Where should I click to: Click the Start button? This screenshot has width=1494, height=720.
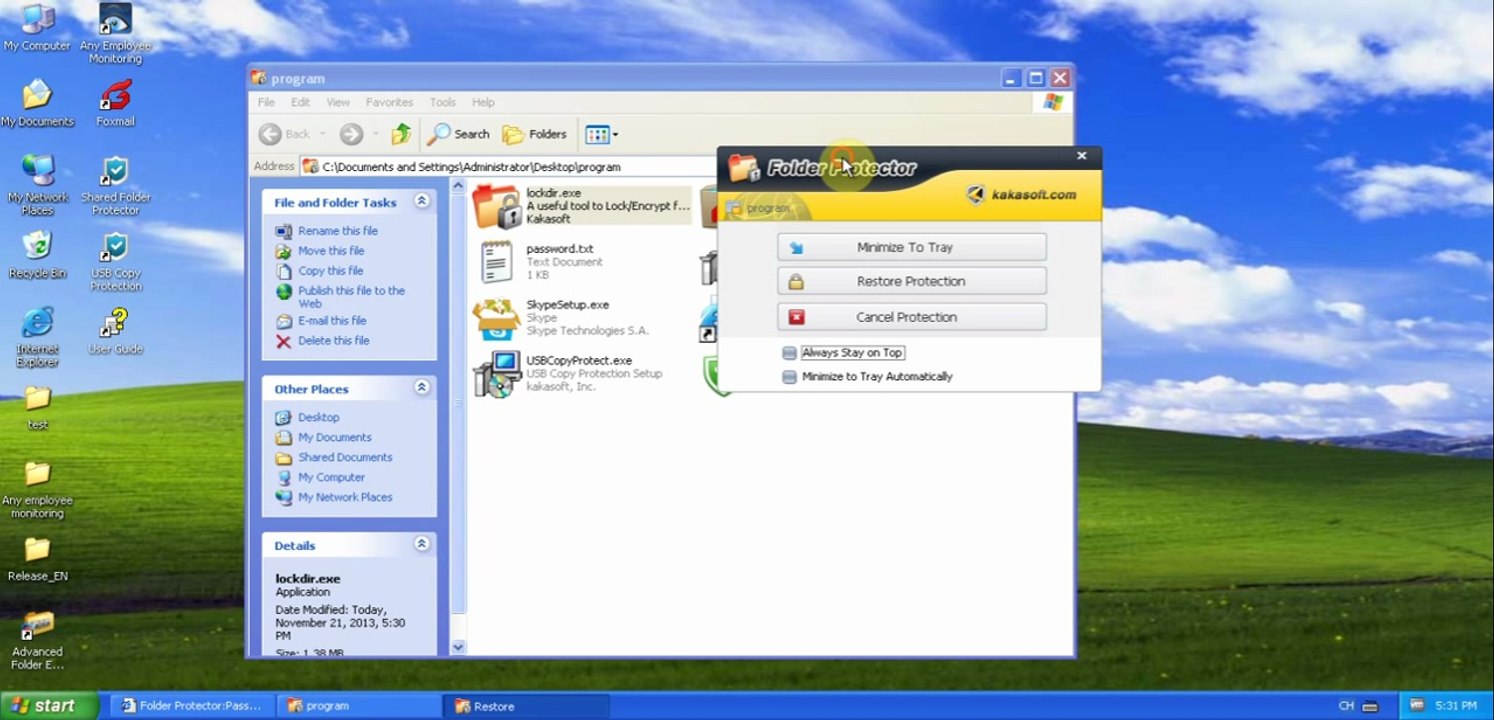pyautogui.click(x=49, y=705)
